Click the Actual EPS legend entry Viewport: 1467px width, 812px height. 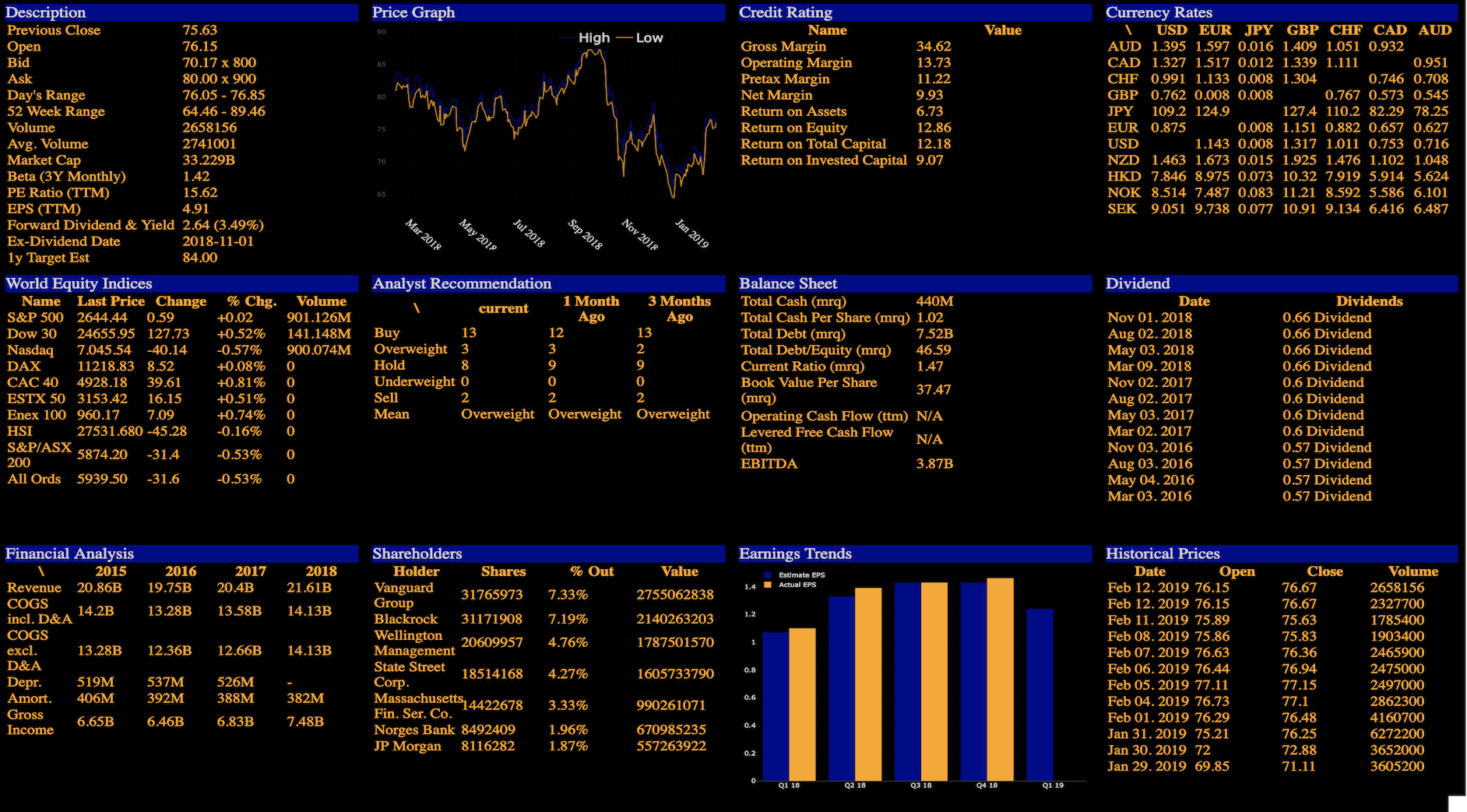tap(791, 585)
